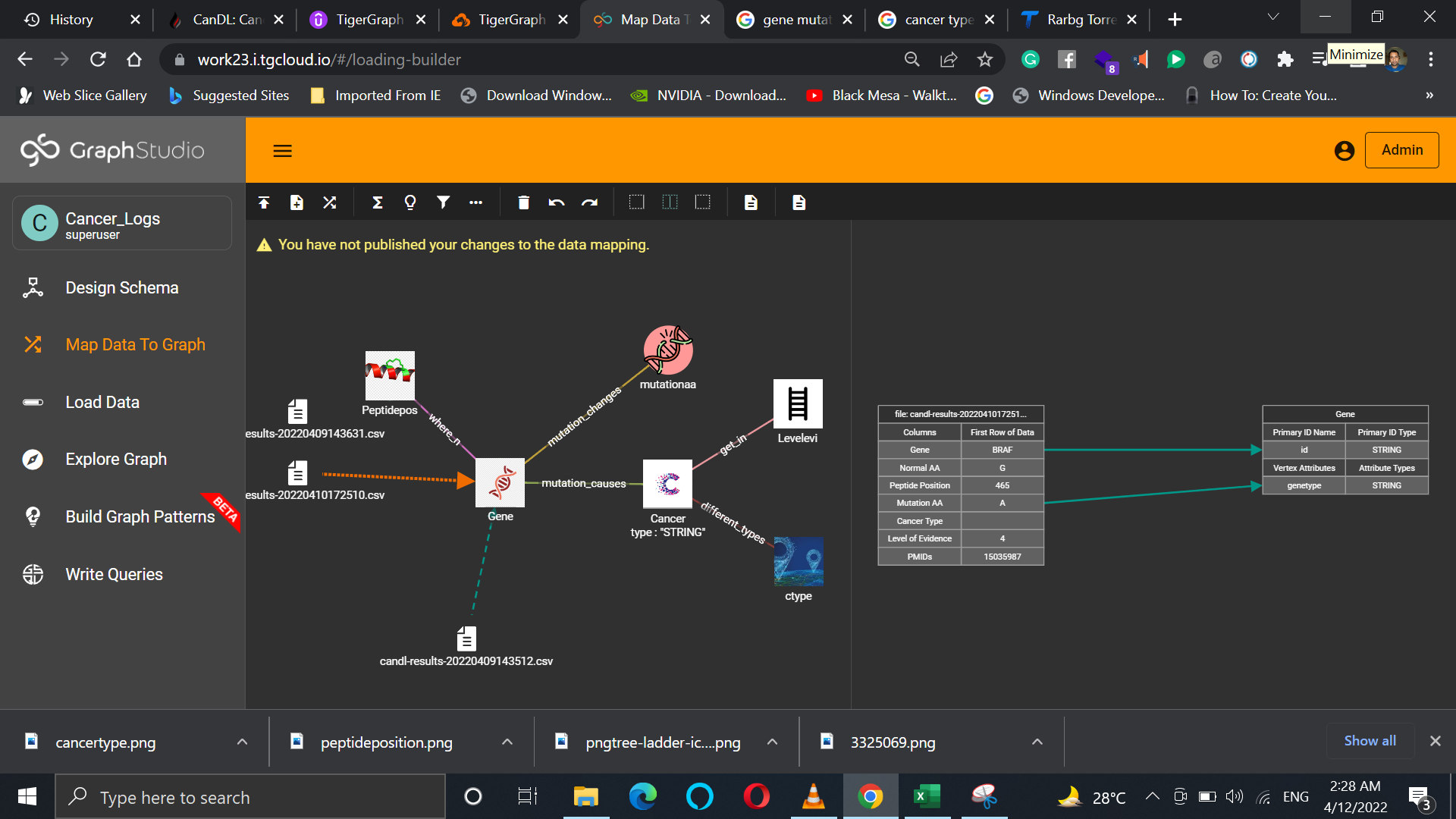Expand the cancertype.png download options chevron
Image resolution: width=1456 pixels, height=819 pixels.
[242, 742]
